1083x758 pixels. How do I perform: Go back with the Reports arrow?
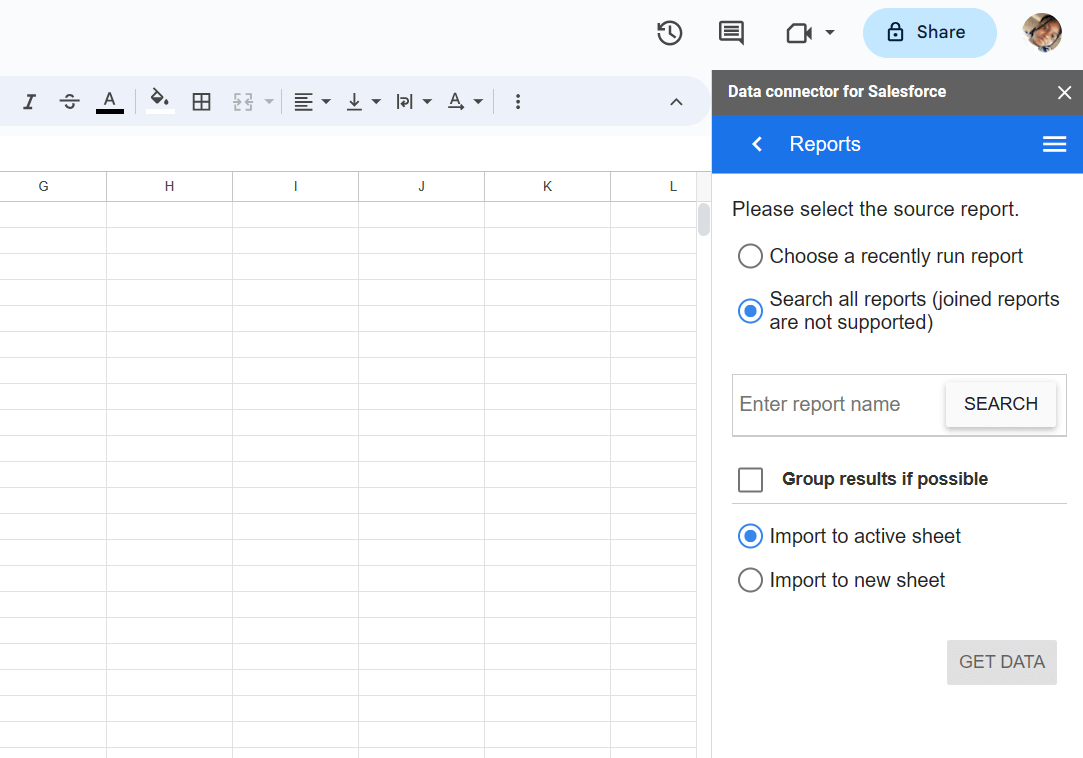(757, 144)
